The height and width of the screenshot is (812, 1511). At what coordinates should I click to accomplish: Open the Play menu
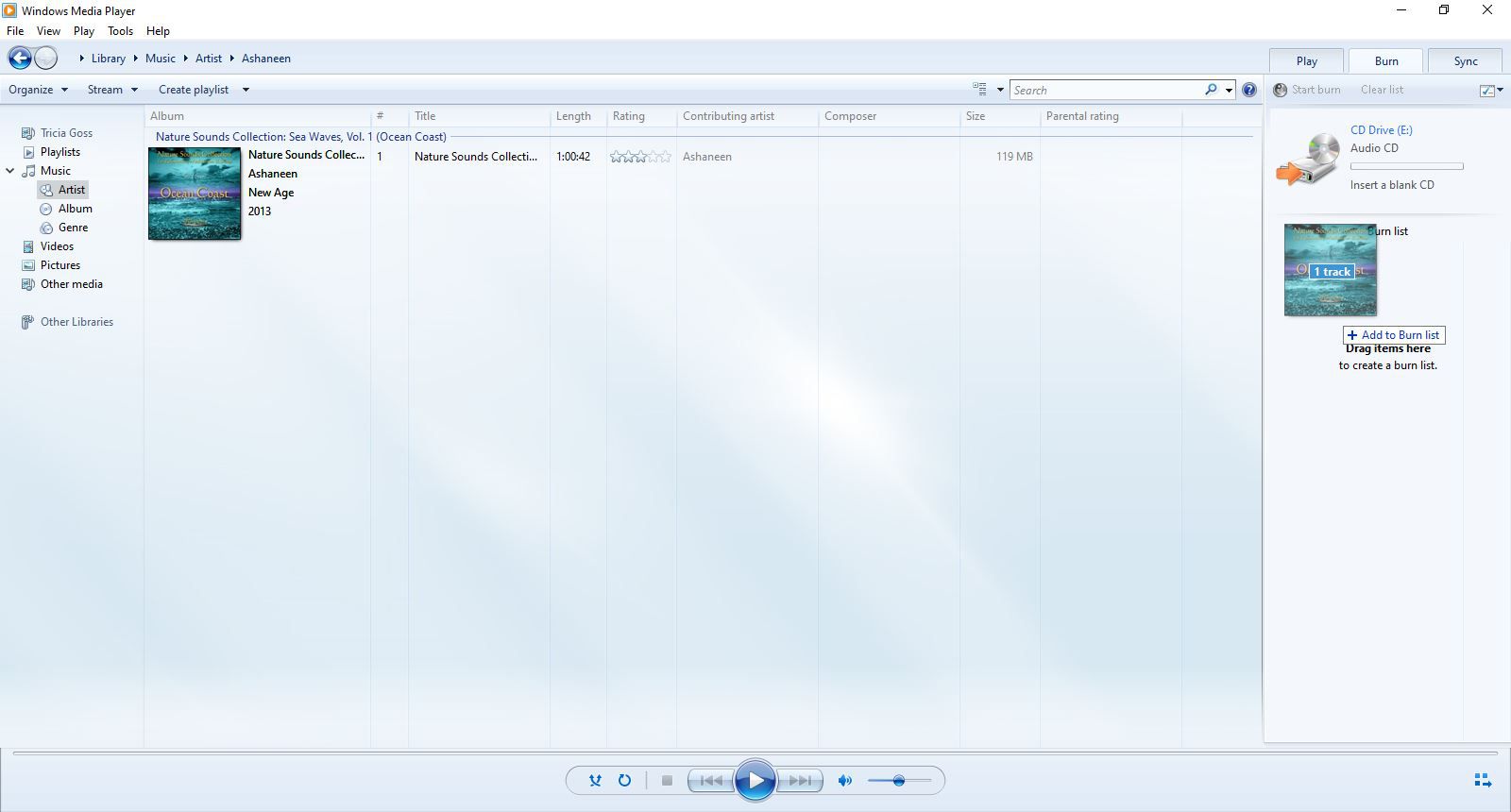click(84, 30)
